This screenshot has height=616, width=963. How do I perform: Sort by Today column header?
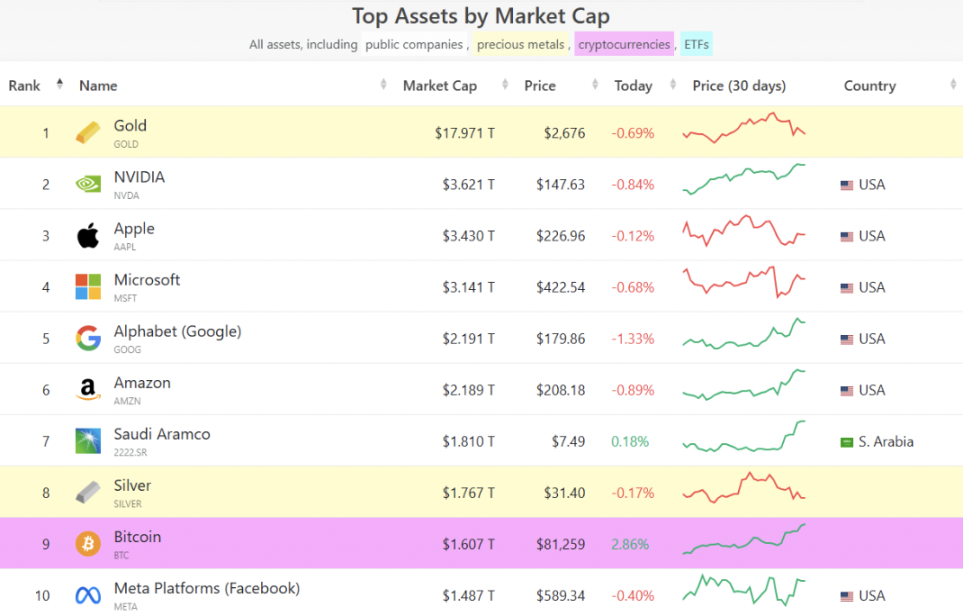(x=633, y=85)
